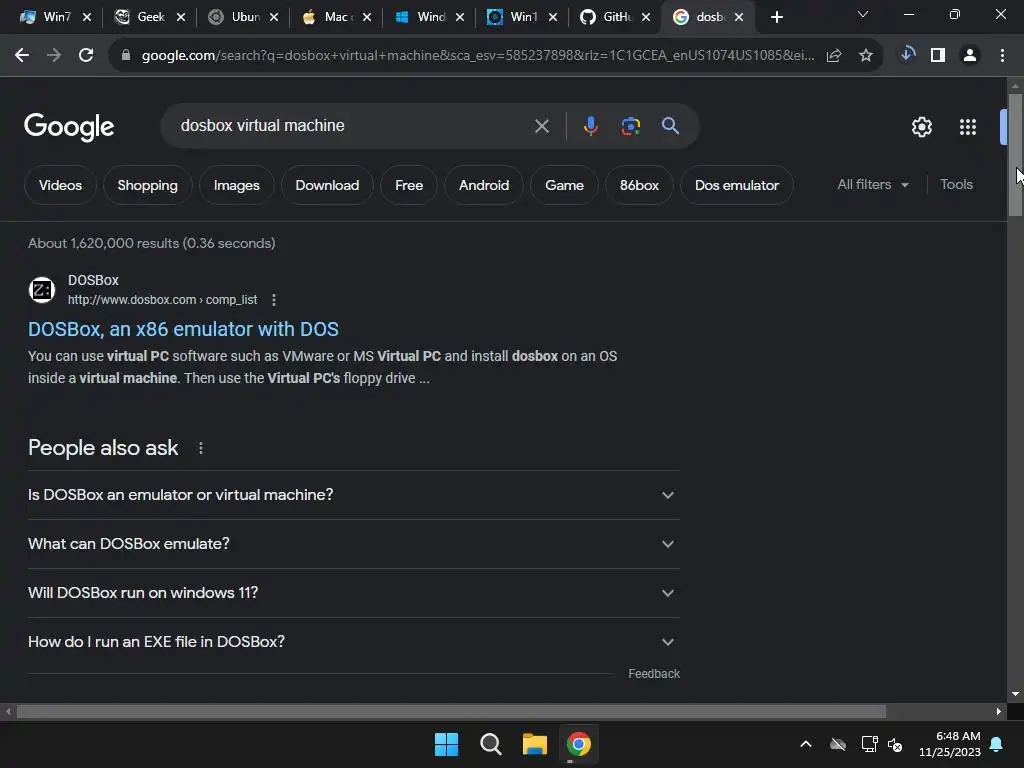Open the search Tools options

956,185
